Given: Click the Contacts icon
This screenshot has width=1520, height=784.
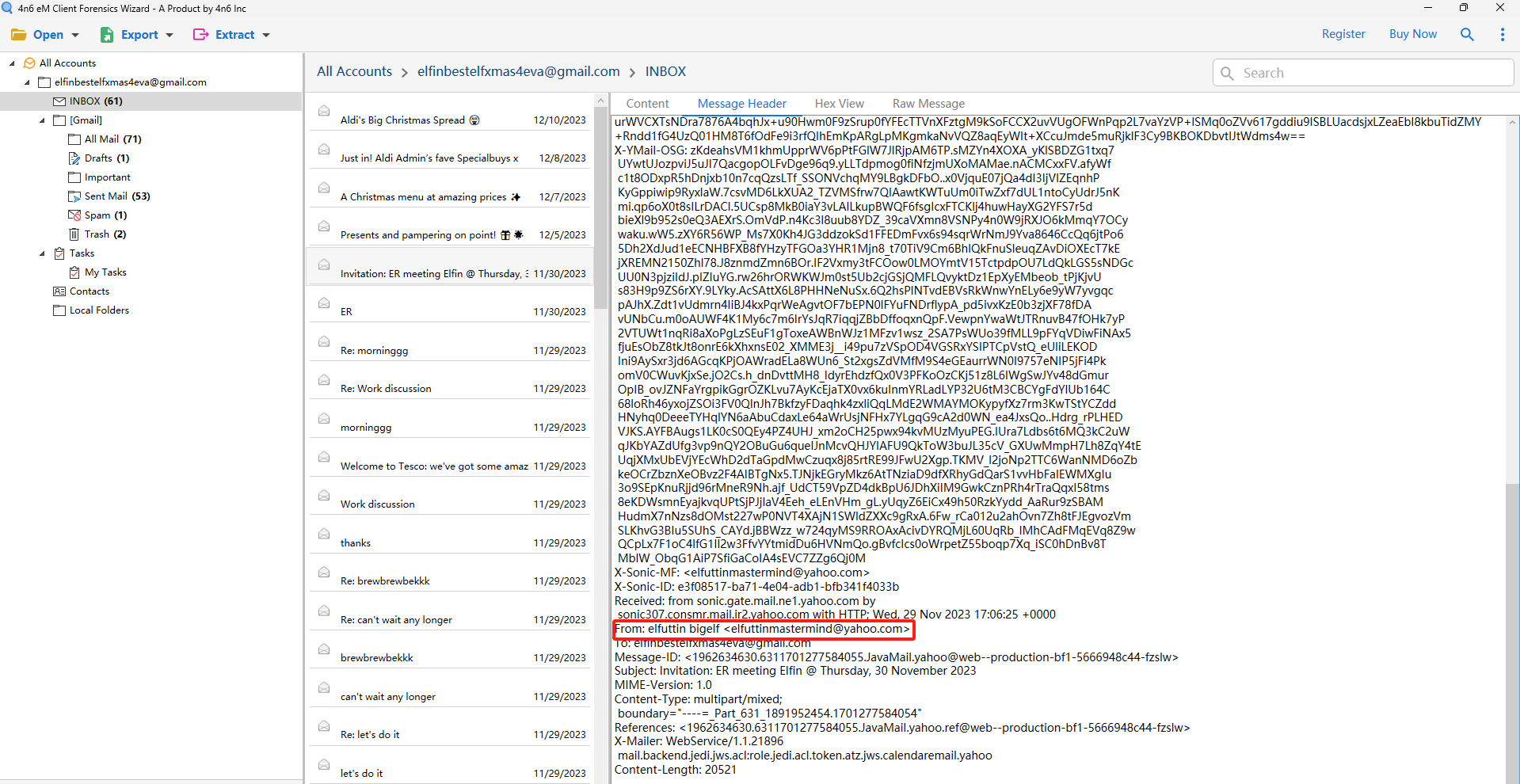Looking at the screenshot, I should click(x=59, y=291).
